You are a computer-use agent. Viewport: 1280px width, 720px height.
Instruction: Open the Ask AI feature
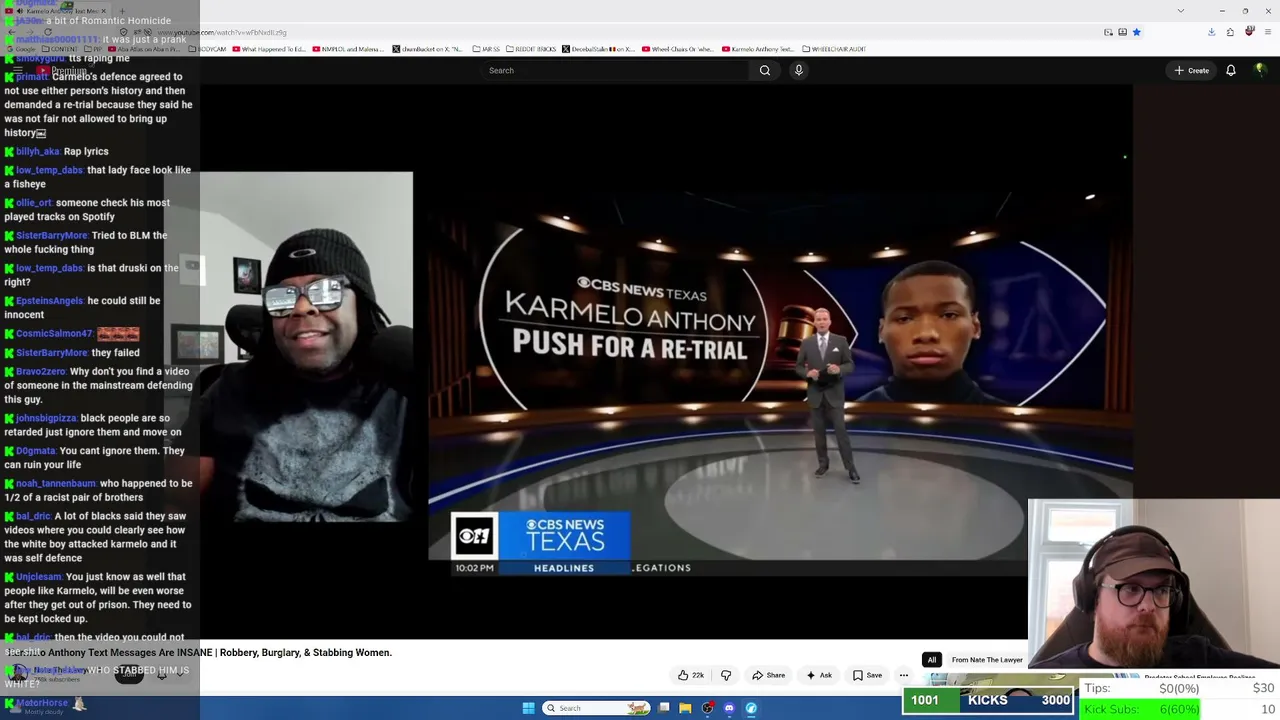tap(819, 675)
